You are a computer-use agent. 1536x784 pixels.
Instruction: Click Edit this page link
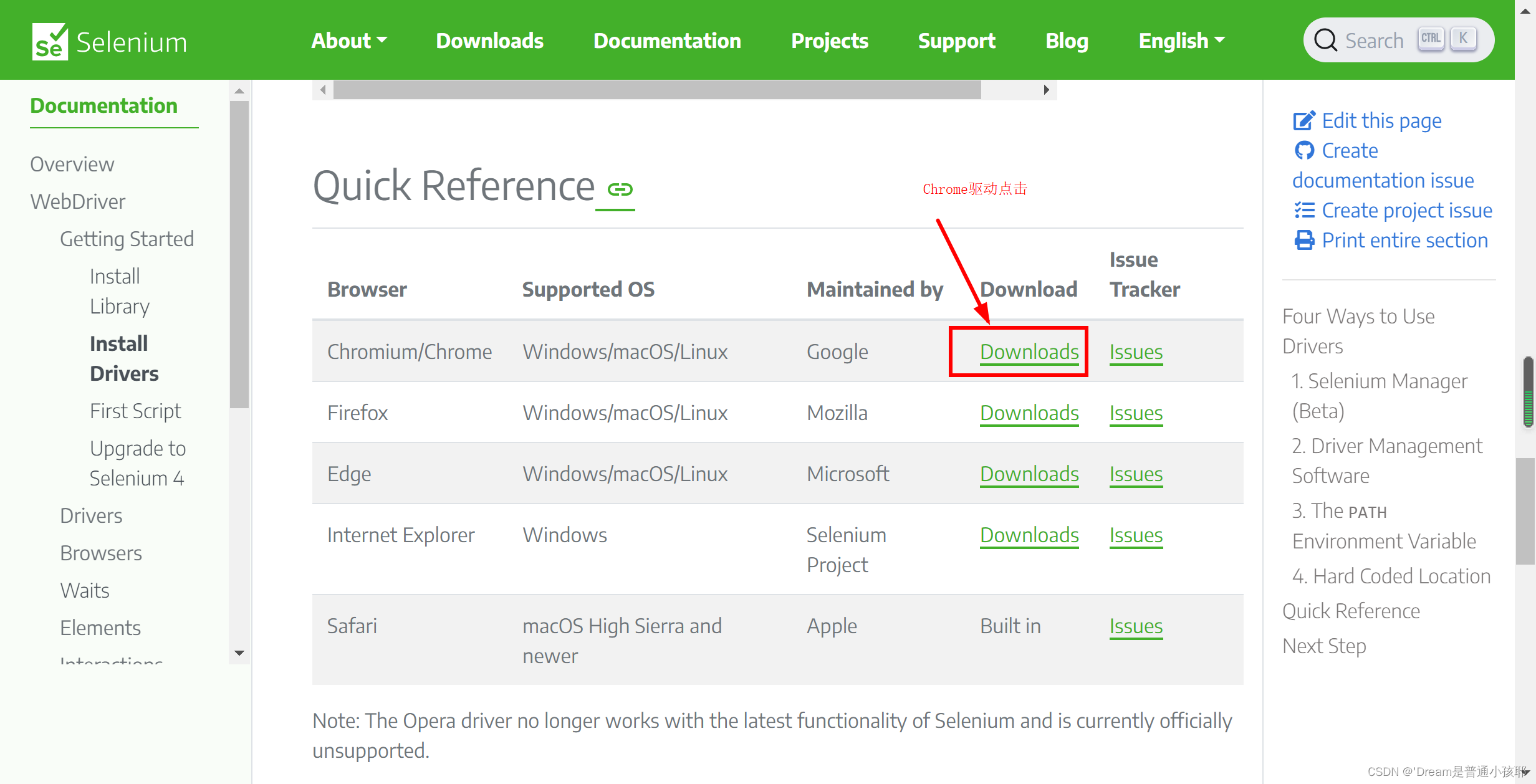1381,120
